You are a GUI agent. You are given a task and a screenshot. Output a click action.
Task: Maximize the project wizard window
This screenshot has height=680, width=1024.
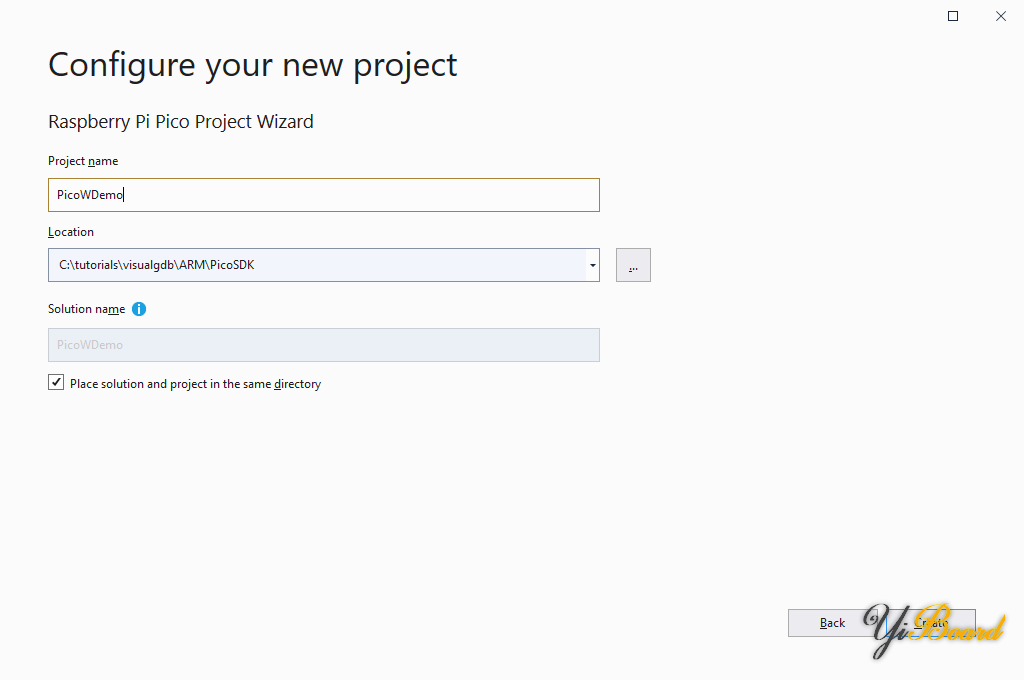953,16
